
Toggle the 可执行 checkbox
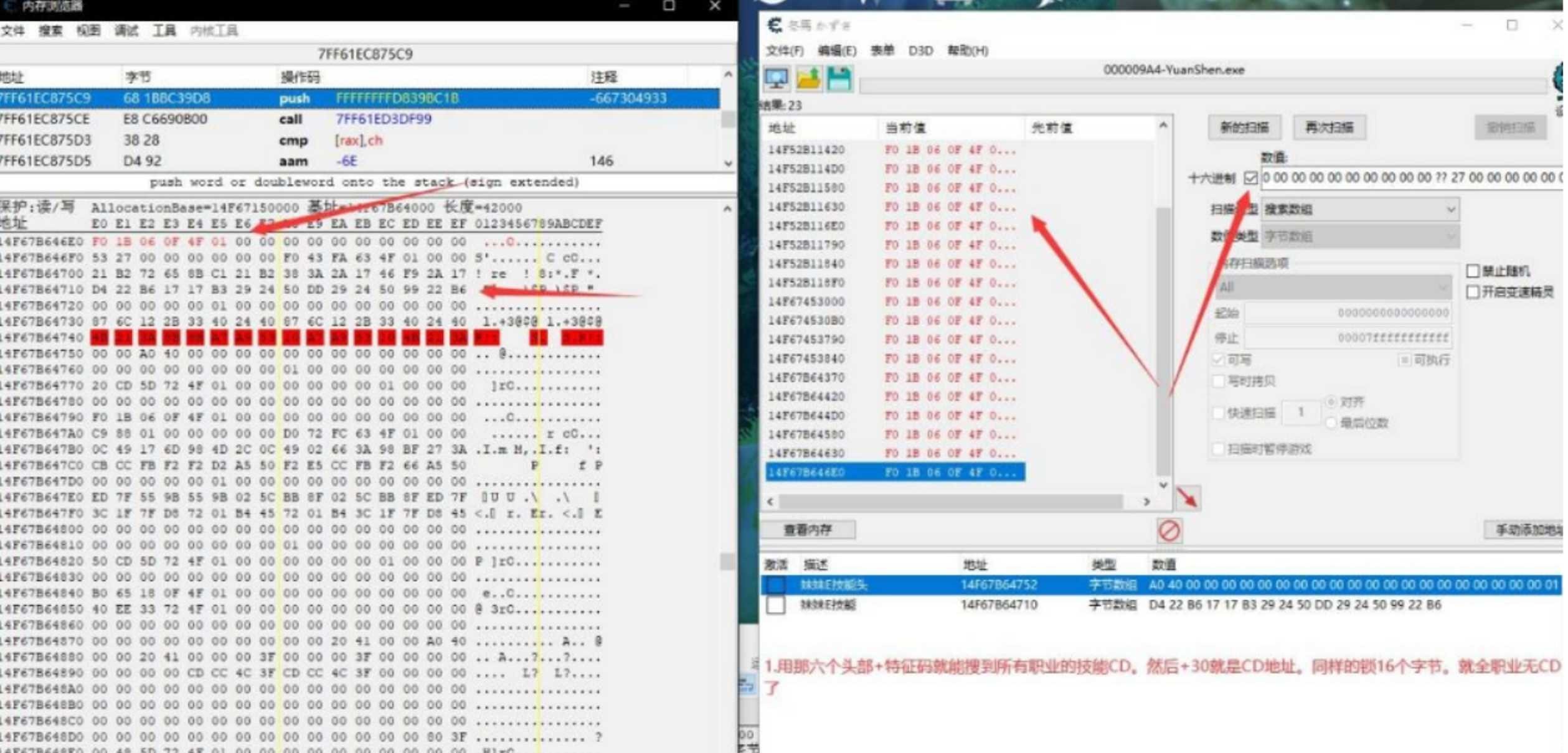click(x=1405, y=360)
